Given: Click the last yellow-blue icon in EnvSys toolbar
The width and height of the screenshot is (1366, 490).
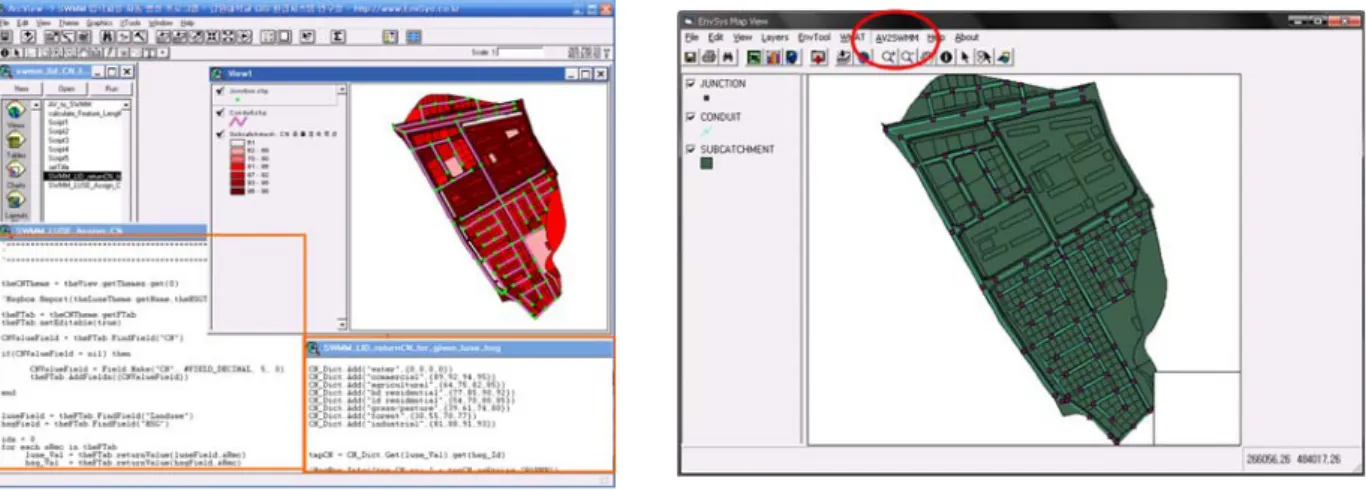Looking at the screenshot, I should [x=1004, y=57].
